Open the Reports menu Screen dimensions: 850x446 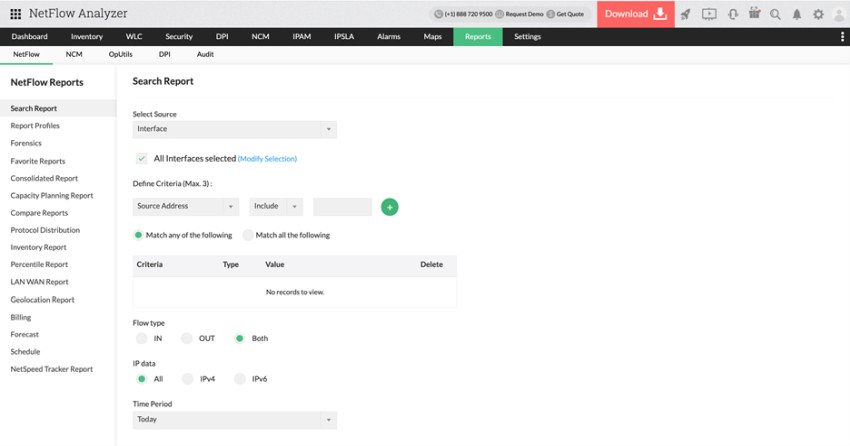[x=478, y=36]
